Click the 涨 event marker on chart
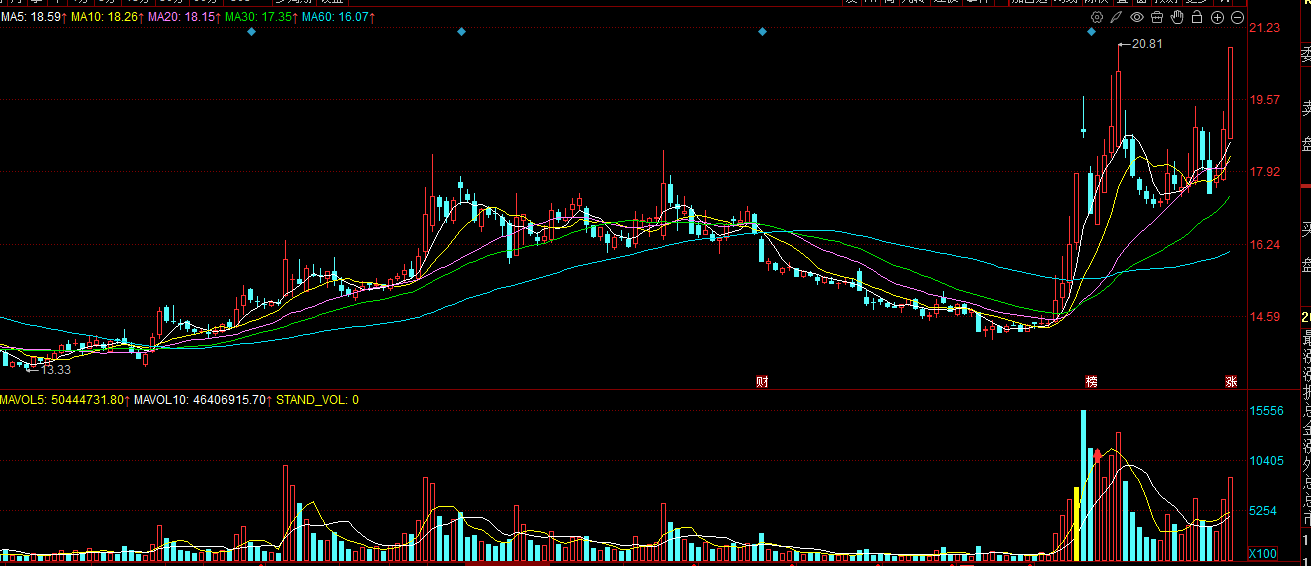 point(1232,381)
